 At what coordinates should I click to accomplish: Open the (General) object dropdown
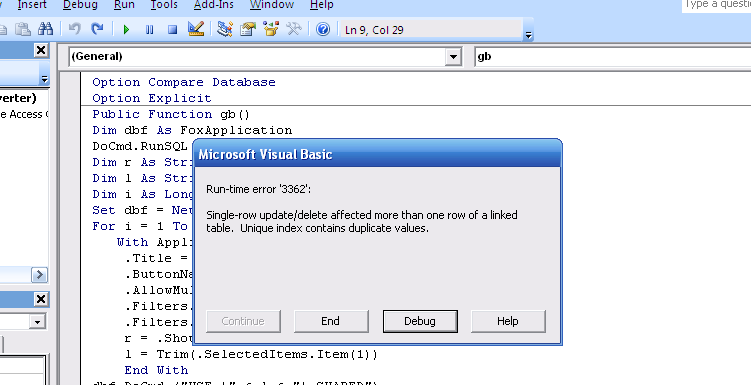[x=453, y=57]
